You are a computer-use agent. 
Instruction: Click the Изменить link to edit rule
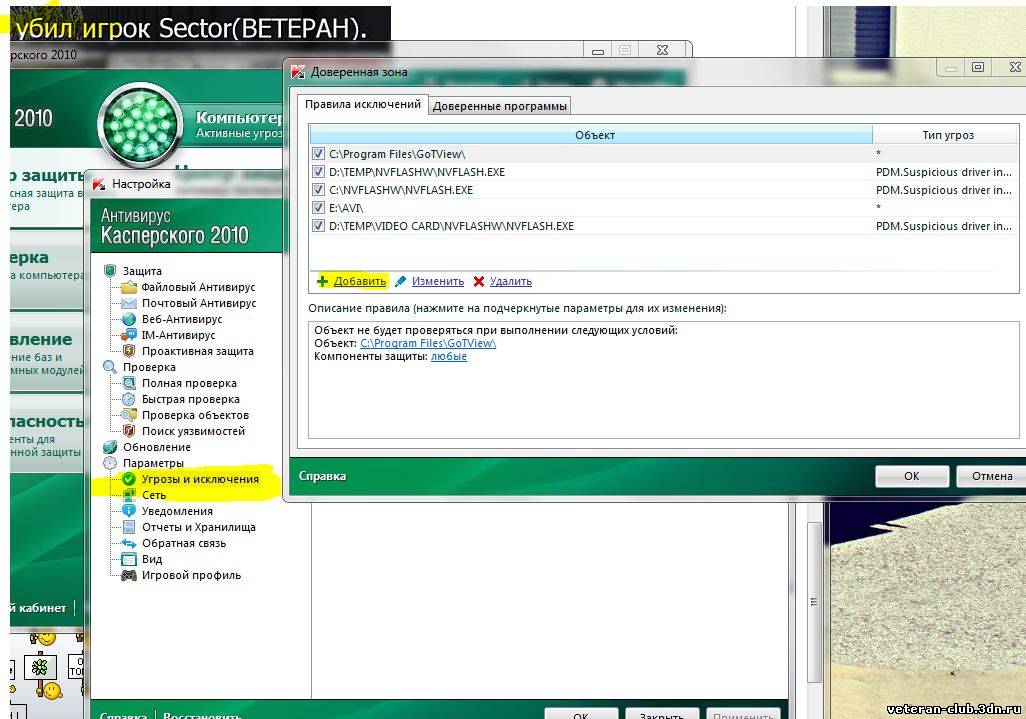click(x=438, y=281)
